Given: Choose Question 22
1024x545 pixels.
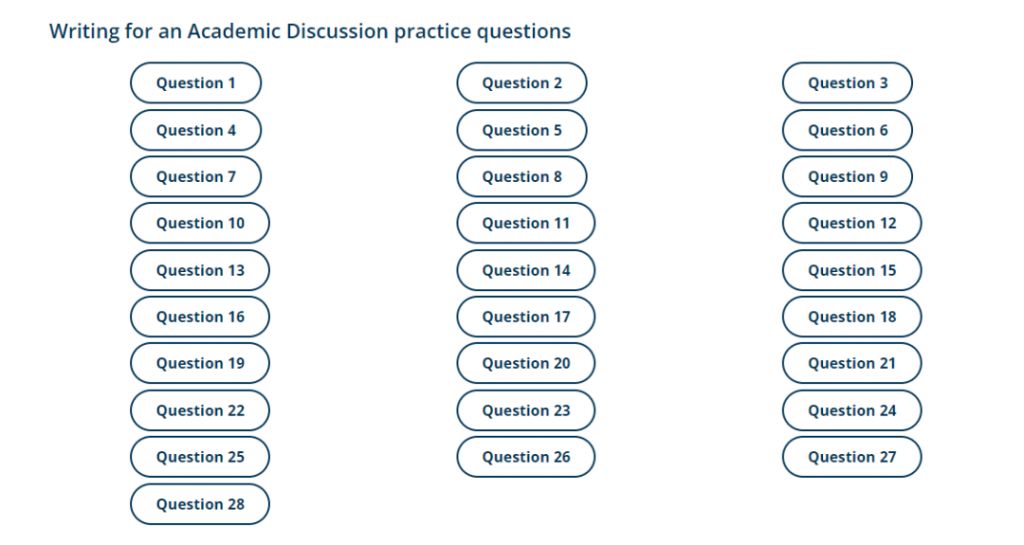Looking at the screenshot, I should pos(200,410).
